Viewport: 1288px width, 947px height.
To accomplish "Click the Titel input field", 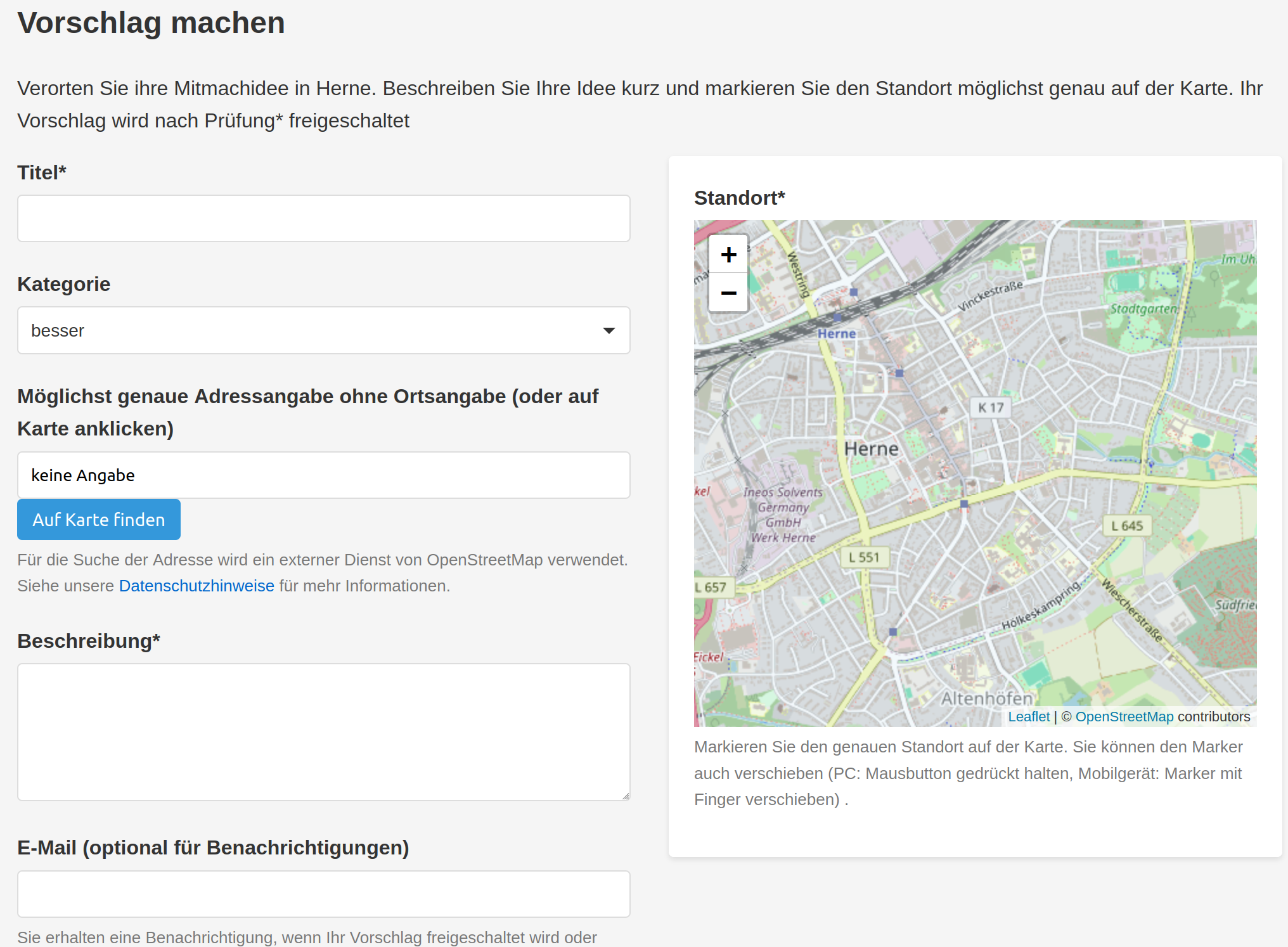I will pos(323,218).
